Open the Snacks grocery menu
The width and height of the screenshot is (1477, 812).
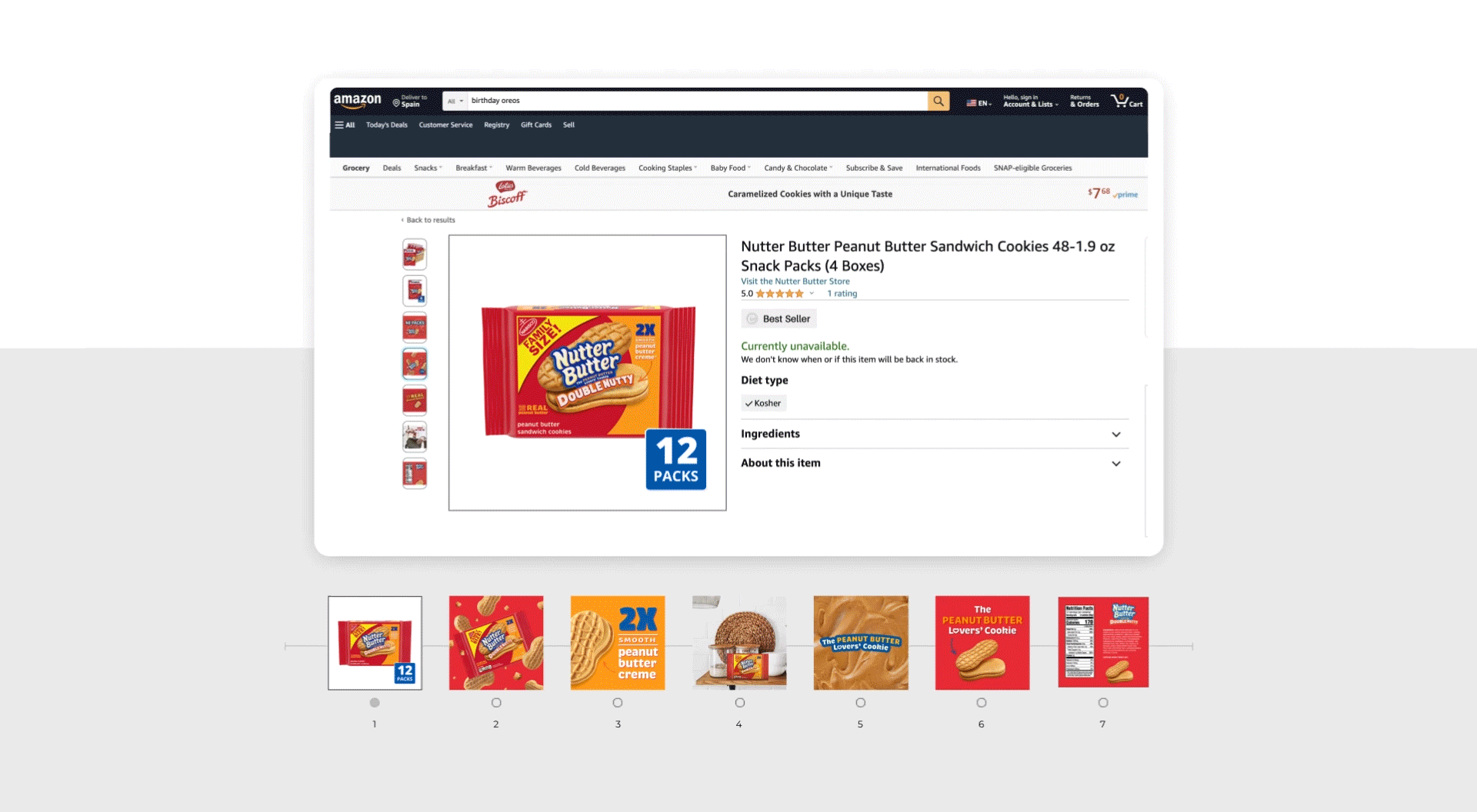click(x=428, y=168)
